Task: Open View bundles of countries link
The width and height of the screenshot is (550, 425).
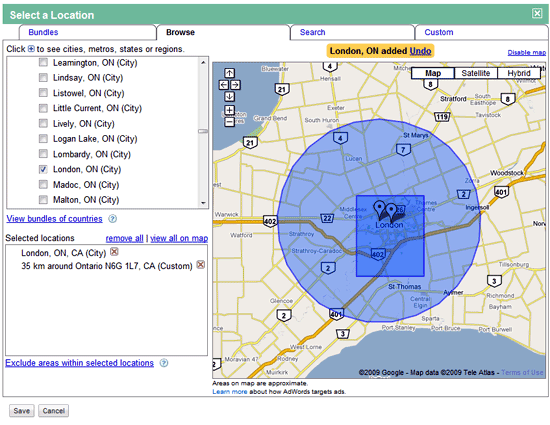Action: (x=54, y=219)
